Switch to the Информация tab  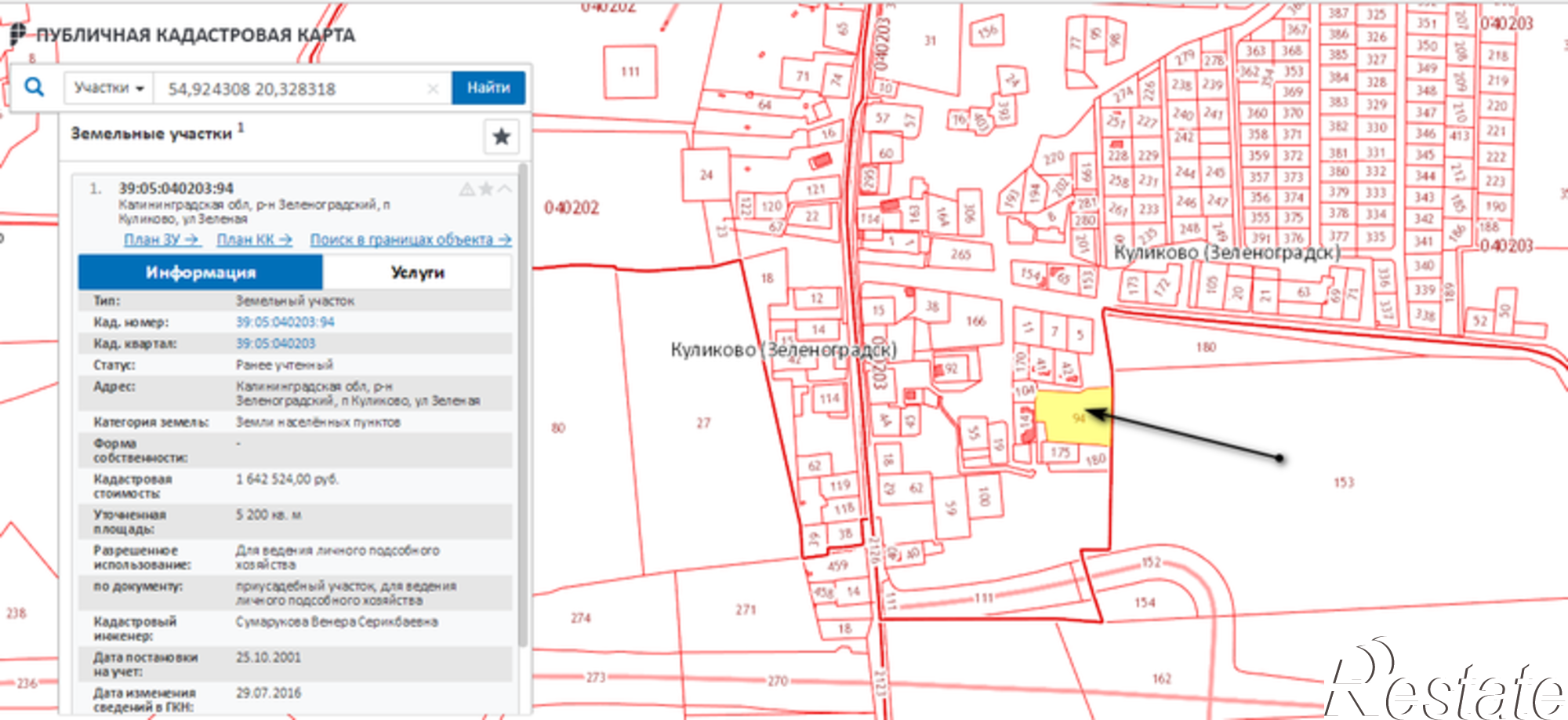[x=201, y=272]
